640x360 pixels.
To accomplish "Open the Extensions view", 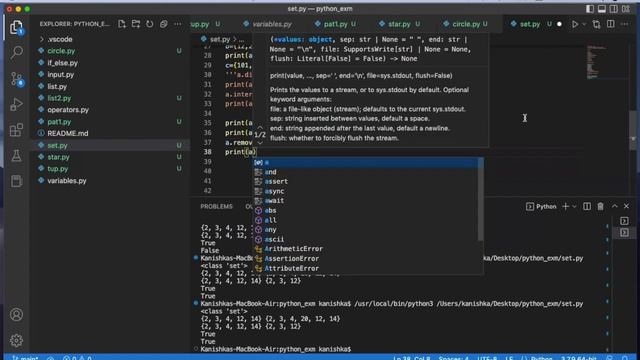I will coord(16,130).
